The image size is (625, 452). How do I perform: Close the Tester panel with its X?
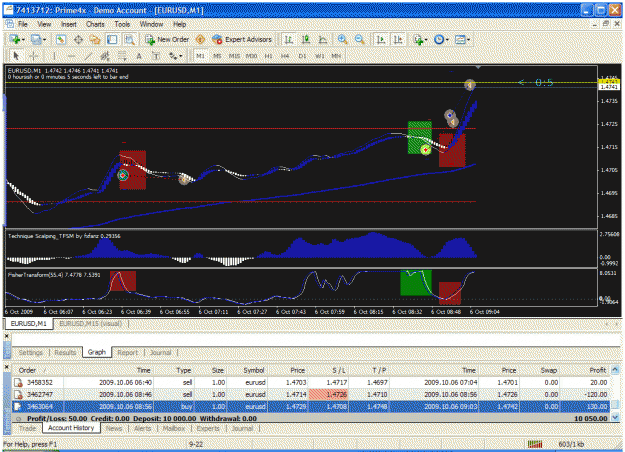click(7, 336)
